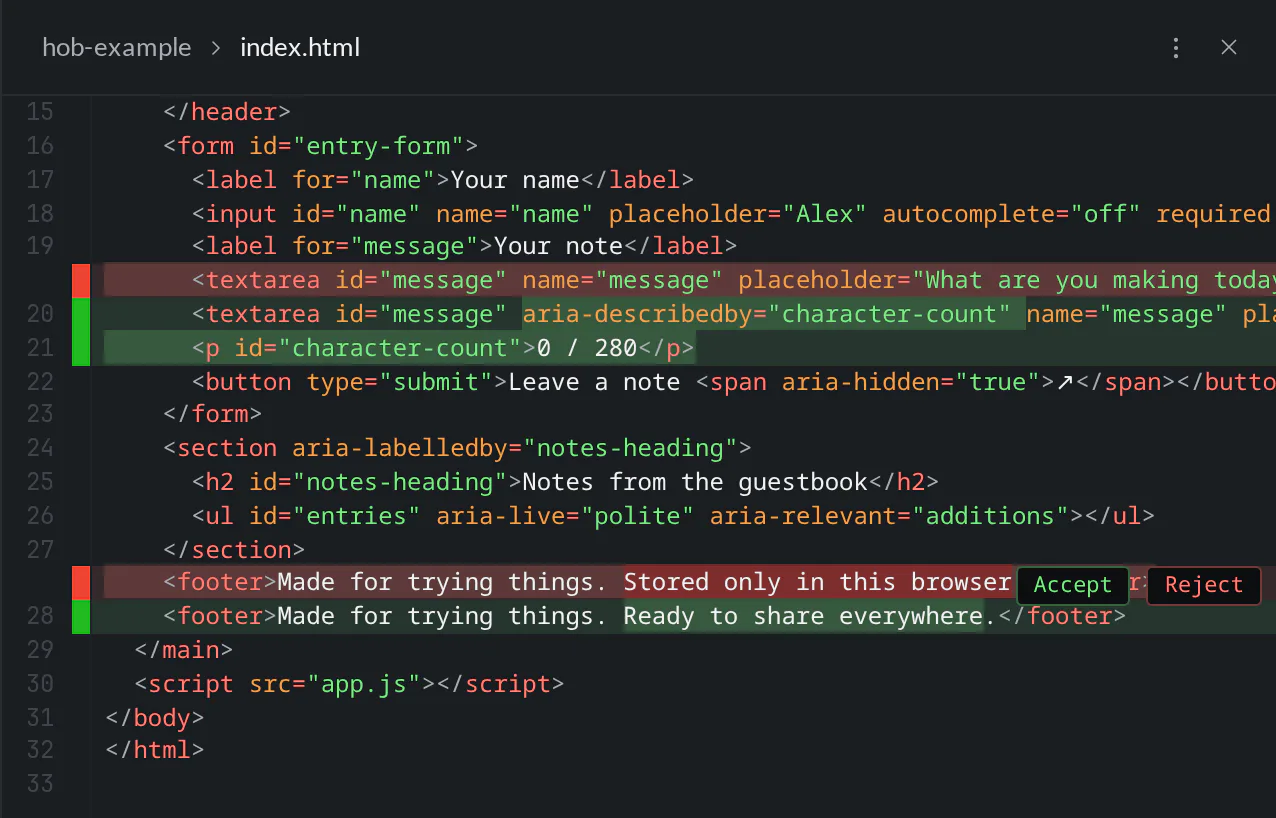Open the more options kebab menu
The image size is (1276, 818).
point(1176,47)
